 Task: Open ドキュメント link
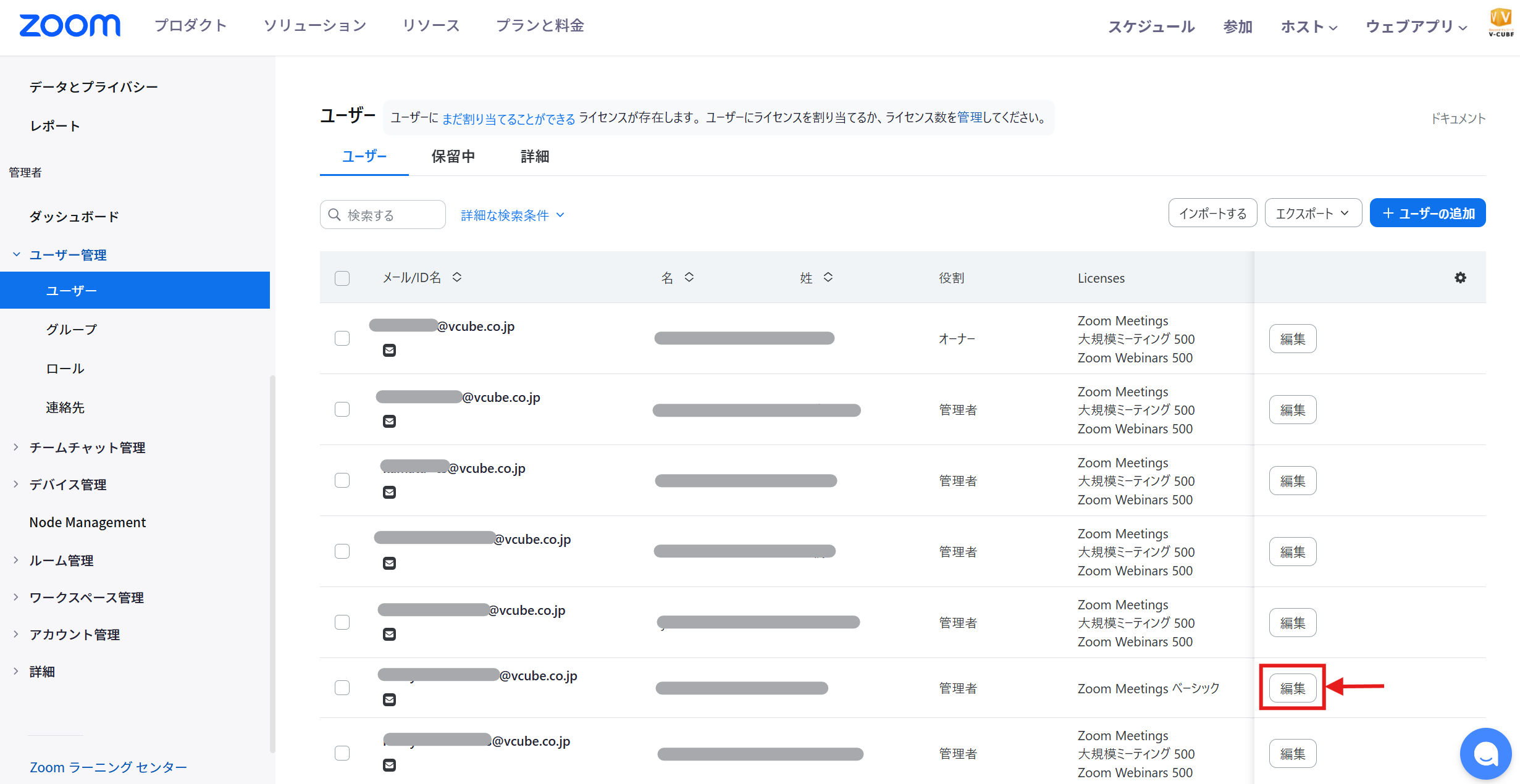point(1458,119)
